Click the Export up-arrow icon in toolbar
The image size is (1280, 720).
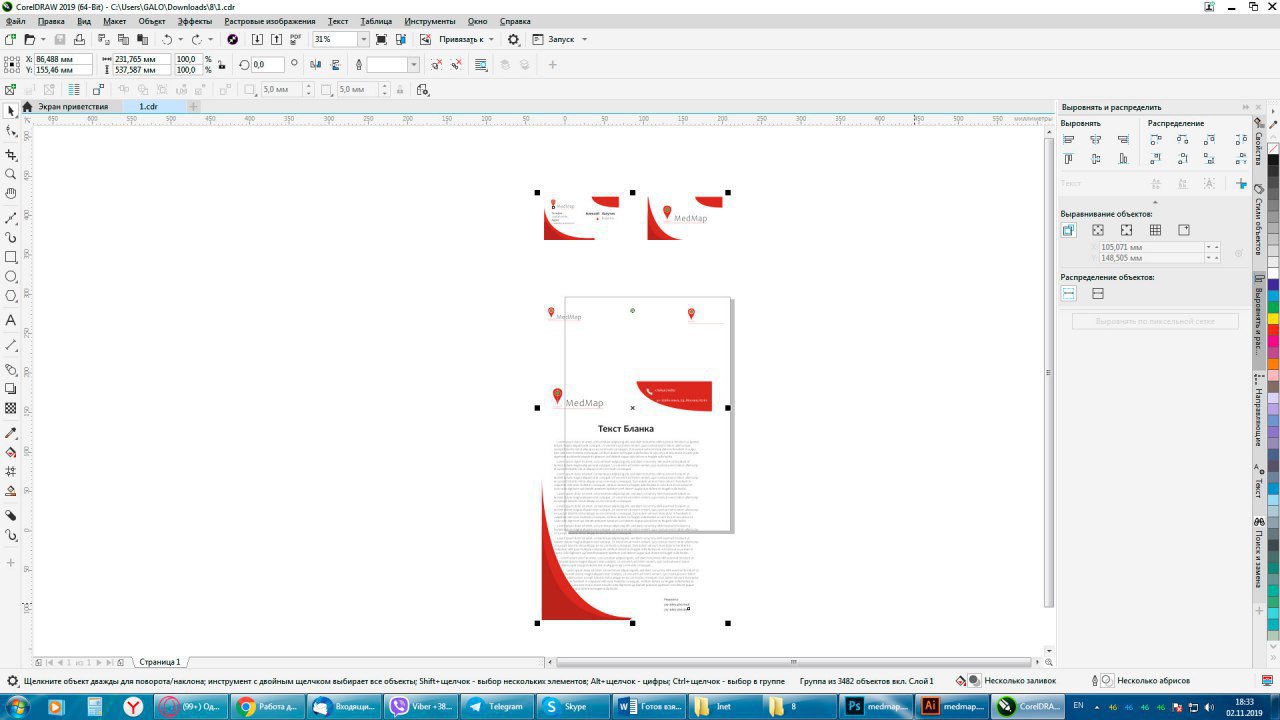click(276, 39)
